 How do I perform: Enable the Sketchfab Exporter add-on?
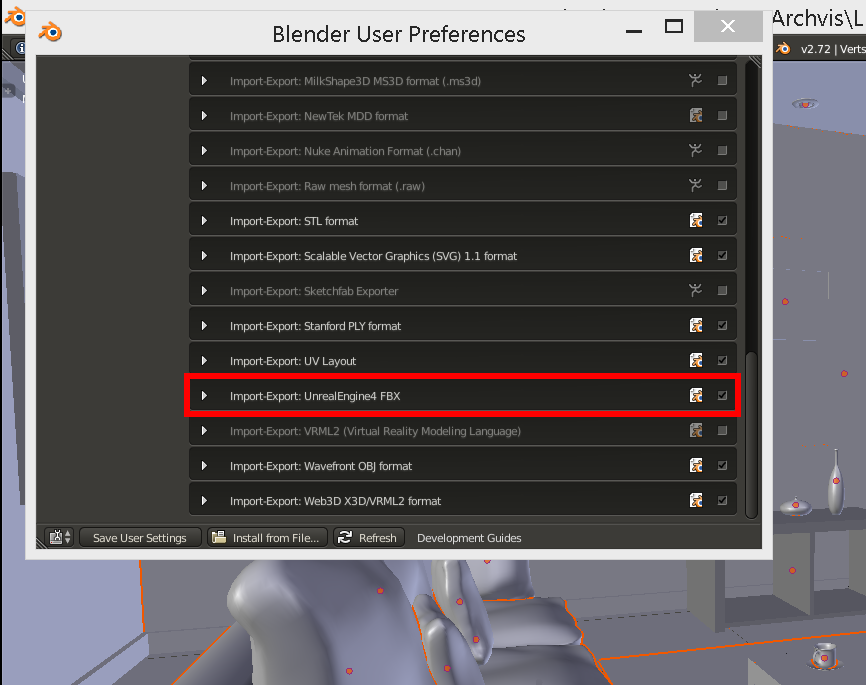pyautogui.click(x=722, y=290)
